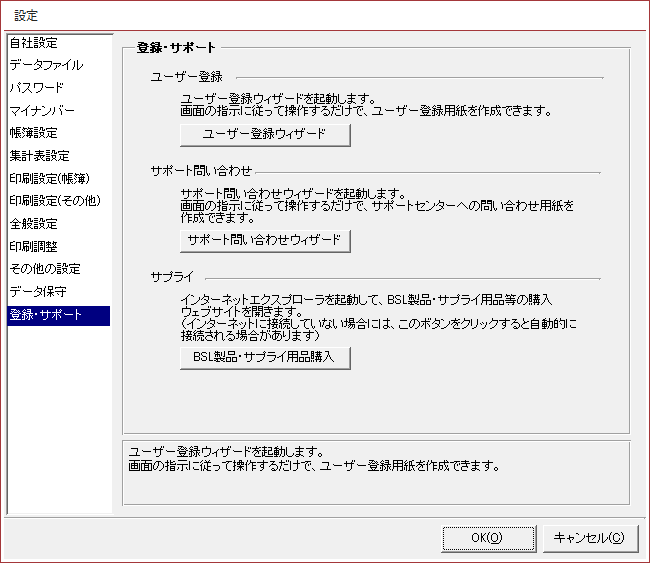Click the description text in bottom help box
The image size is (650, 563).
pos(314,459)
